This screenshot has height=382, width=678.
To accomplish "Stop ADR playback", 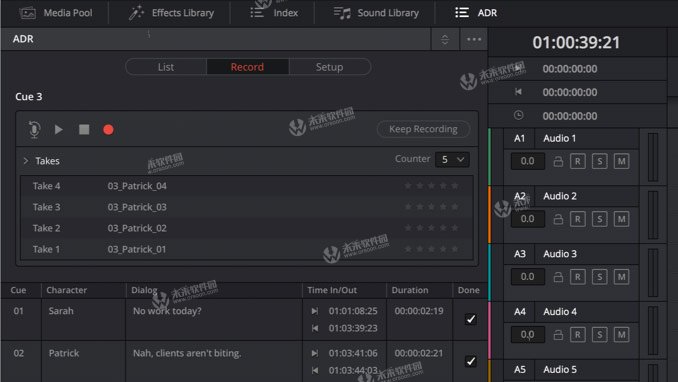I will click(x=84, y=129).
